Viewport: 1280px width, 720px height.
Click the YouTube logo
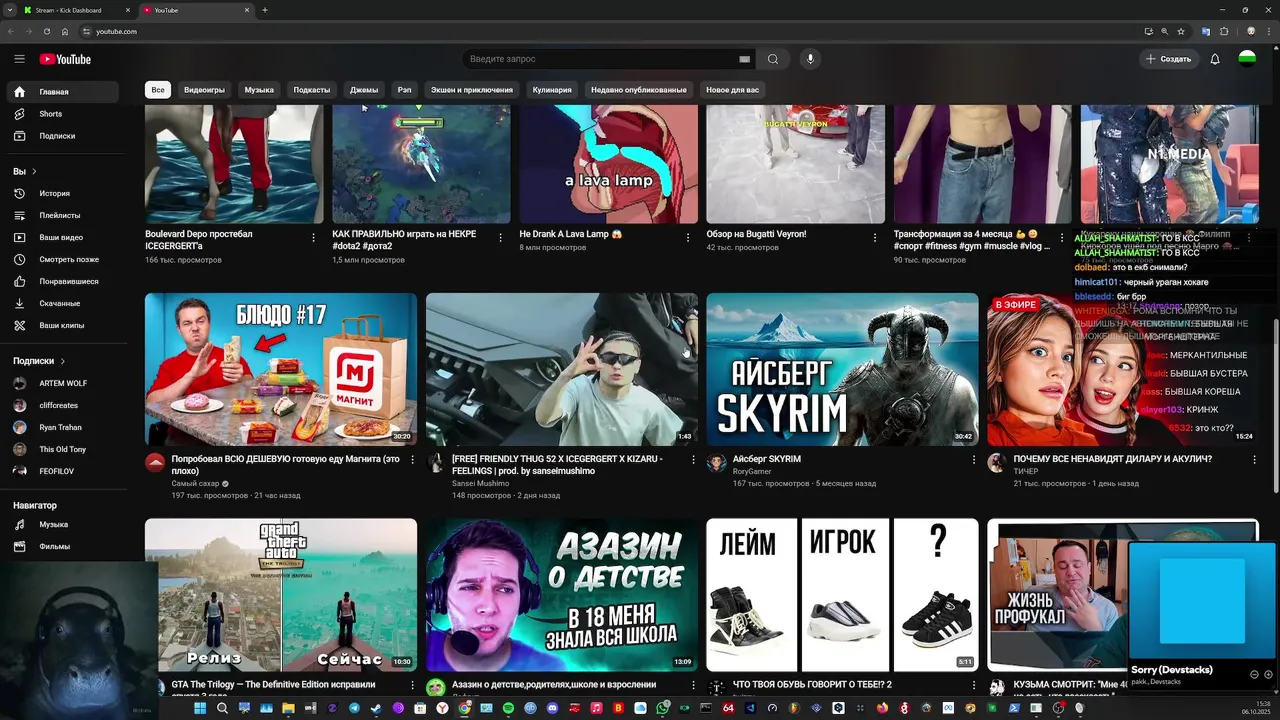point(65,59)
